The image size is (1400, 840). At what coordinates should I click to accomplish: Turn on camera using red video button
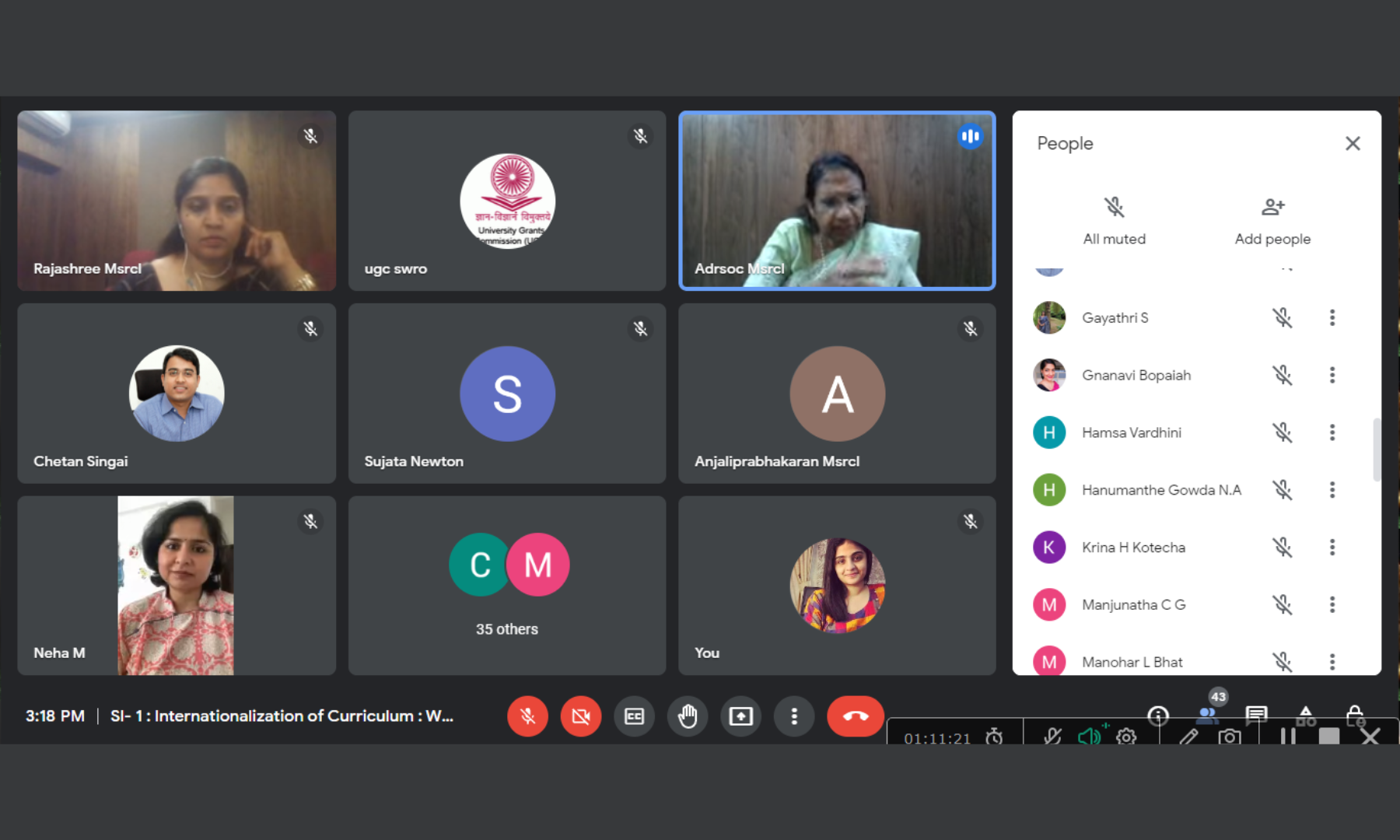pyautogui.click(x=580, y=716)
